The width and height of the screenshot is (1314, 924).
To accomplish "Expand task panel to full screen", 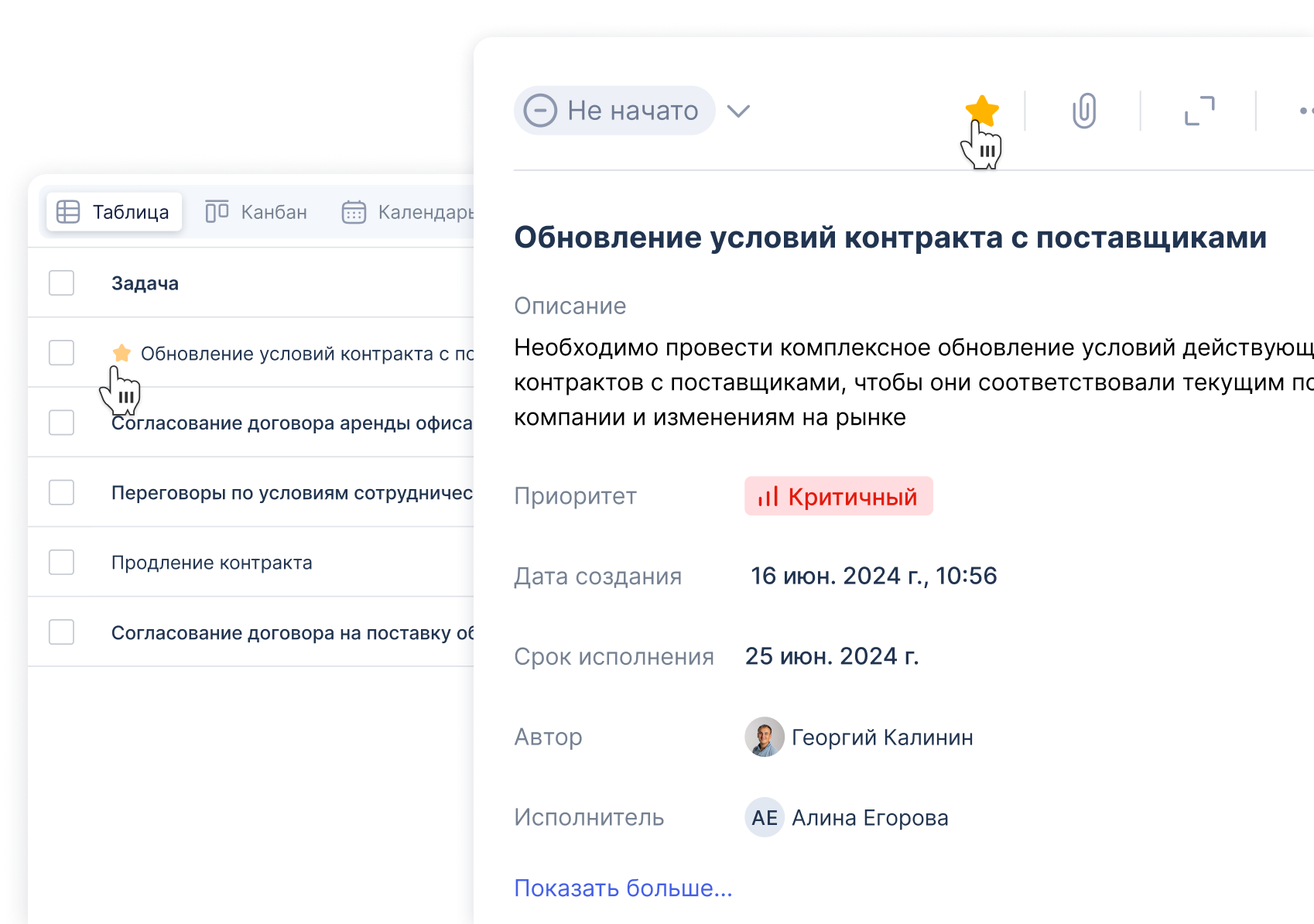I will pos(1199,111).
